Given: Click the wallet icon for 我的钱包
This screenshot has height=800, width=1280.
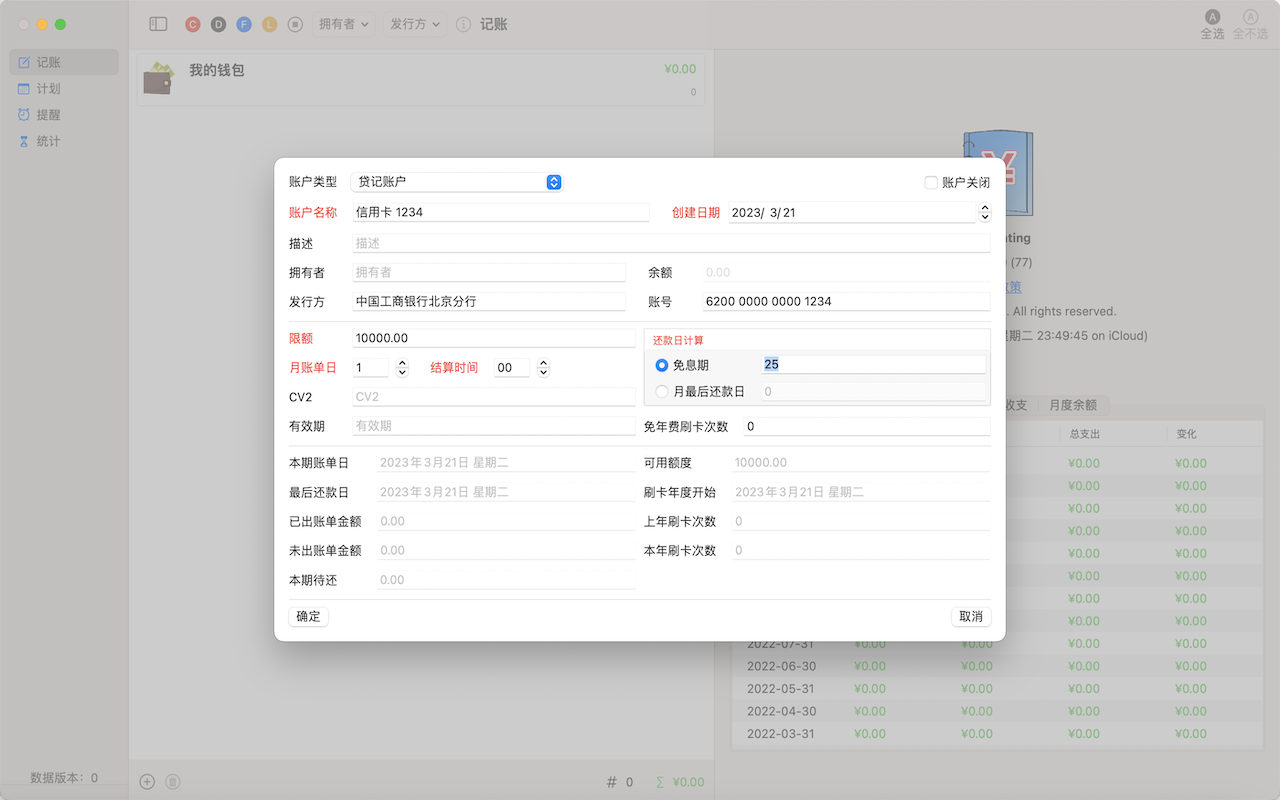Looking at the screenshot, I should point(160,78).
